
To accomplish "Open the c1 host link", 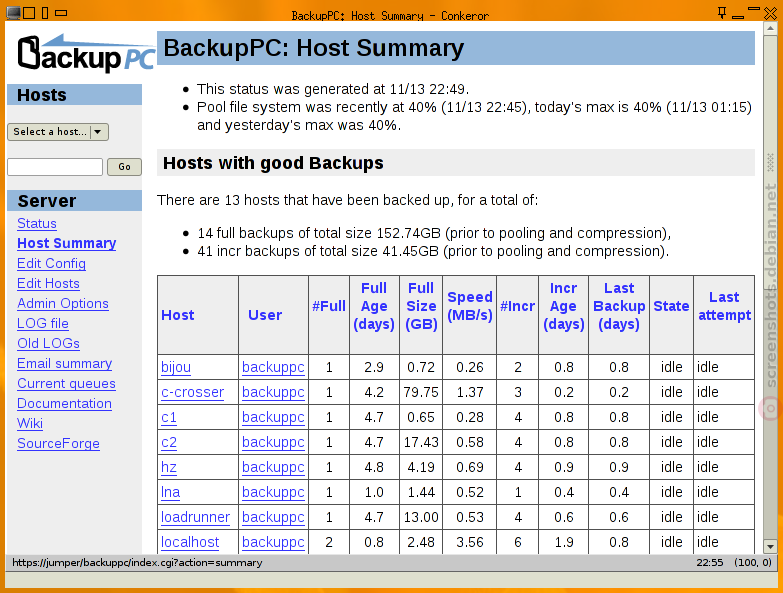I will click(169, 417).
